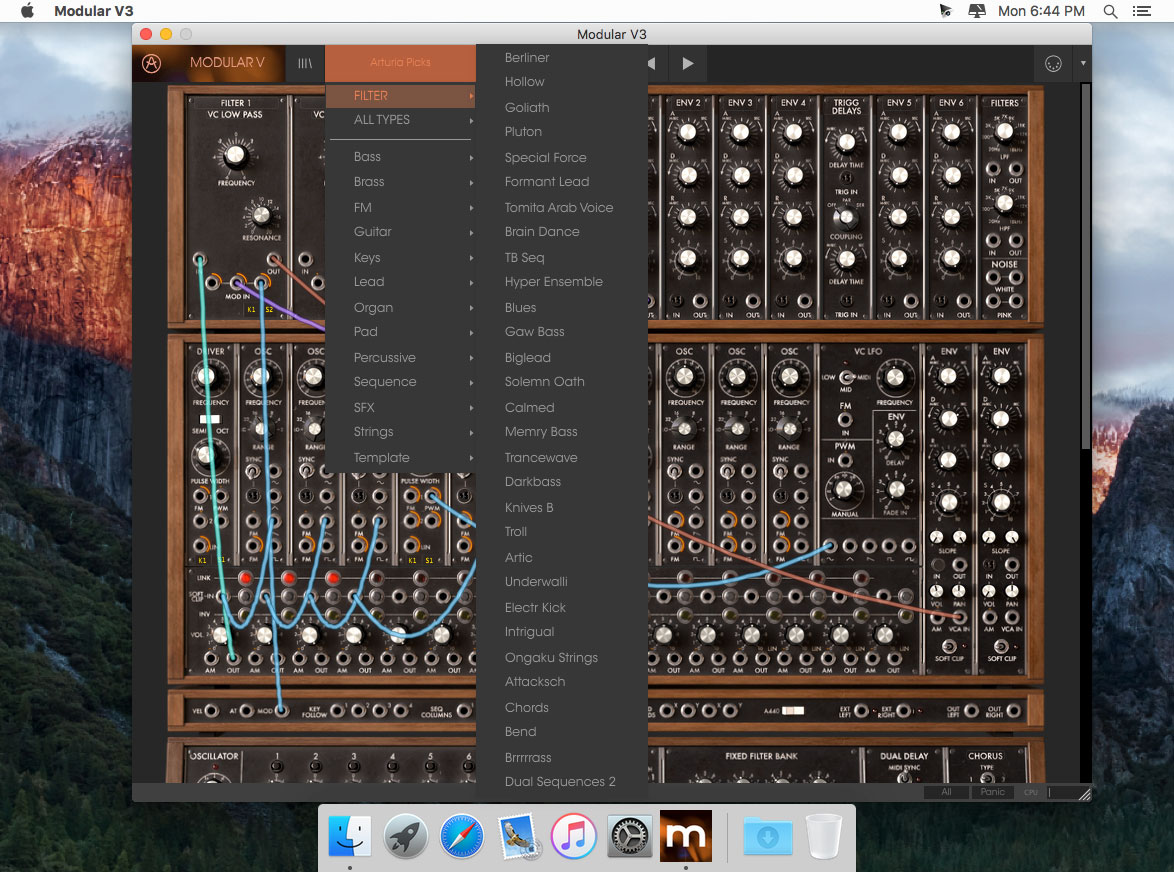The width and height of the screenshot is (1174, 872).
Task: Open Safari from the dock
Action: [461, 836]
